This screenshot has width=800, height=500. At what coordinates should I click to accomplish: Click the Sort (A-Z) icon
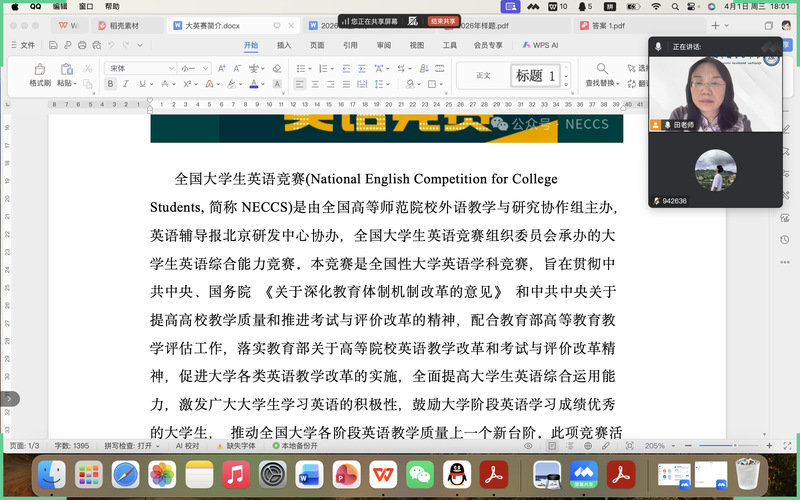tap(424, 68)
